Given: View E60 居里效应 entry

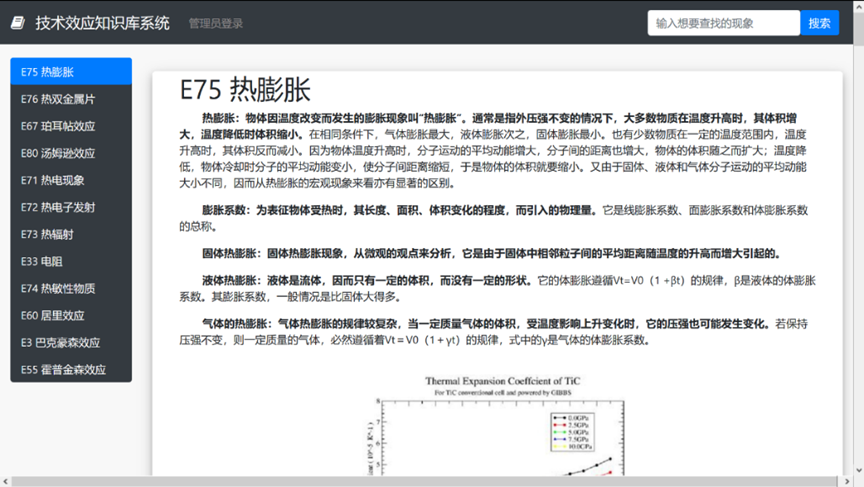Looking at the screenshot, I should tap(71, 315).
